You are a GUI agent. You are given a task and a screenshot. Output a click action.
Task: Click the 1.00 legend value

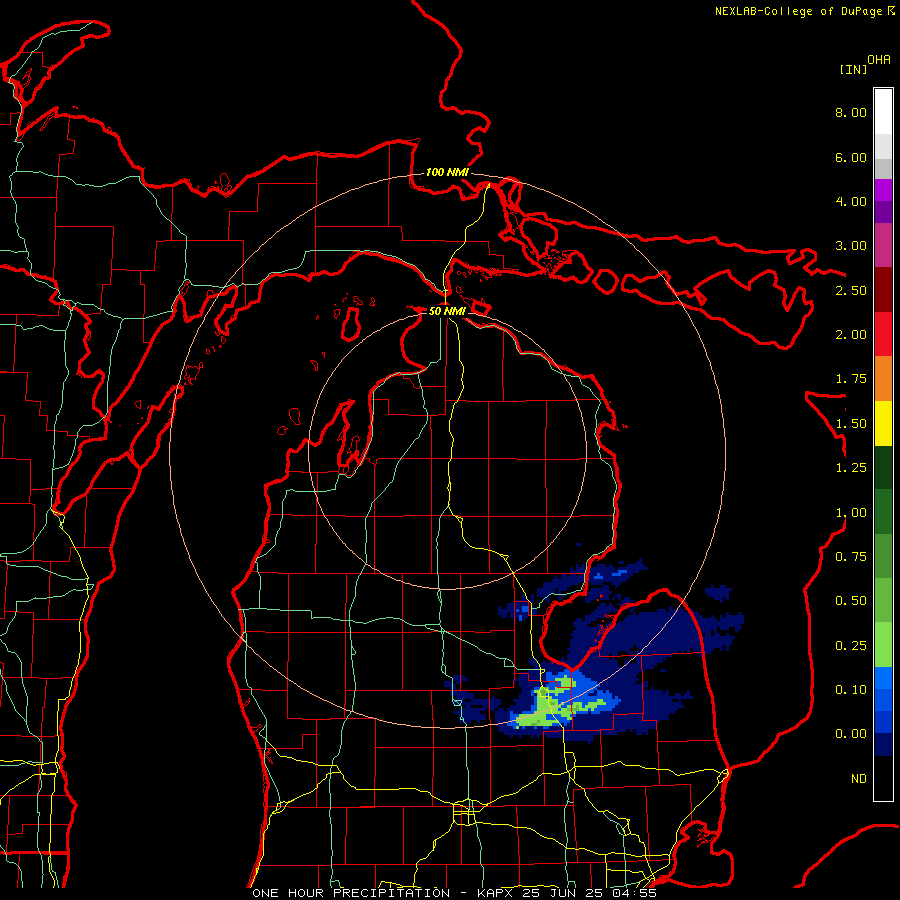pyautogui.click(x=851, y=513)
